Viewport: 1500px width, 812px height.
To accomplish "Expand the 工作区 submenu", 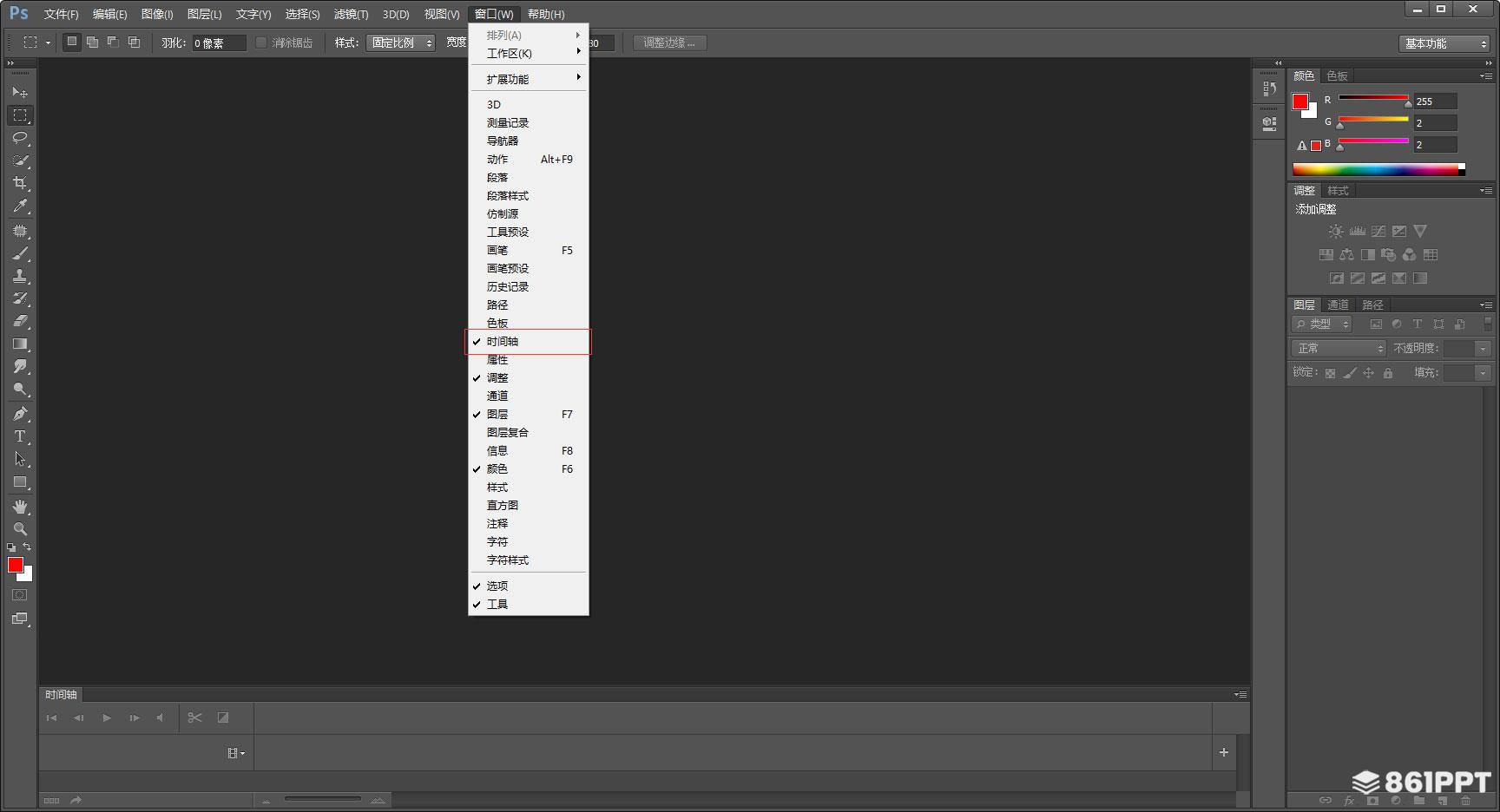I will tap(528, 53).
